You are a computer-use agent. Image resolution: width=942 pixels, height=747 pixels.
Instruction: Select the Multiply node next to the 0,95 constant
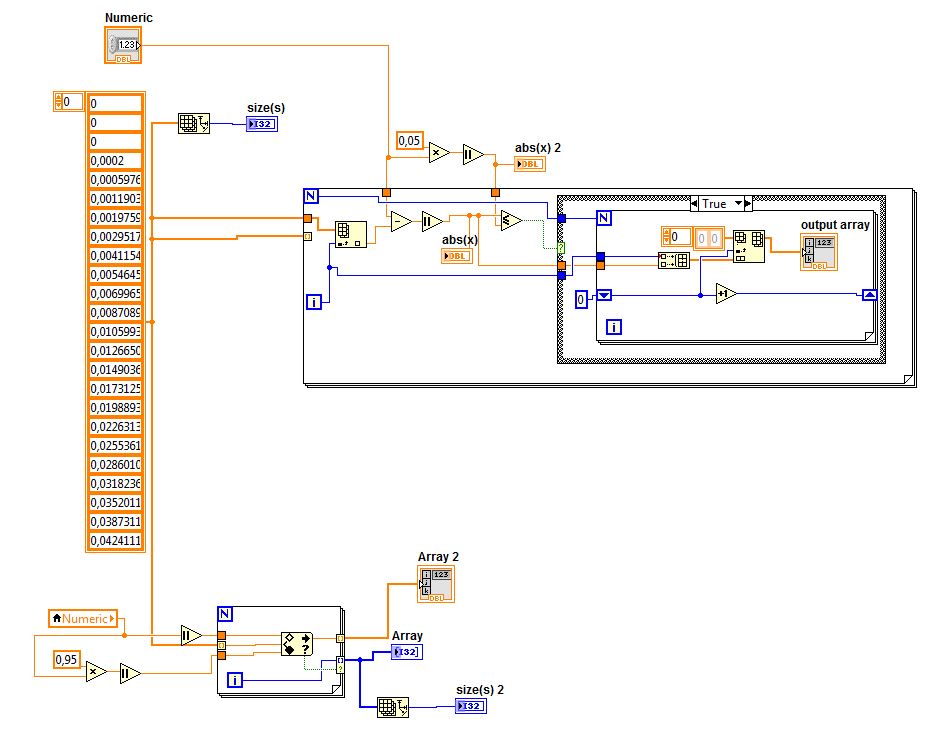(96, 671)
